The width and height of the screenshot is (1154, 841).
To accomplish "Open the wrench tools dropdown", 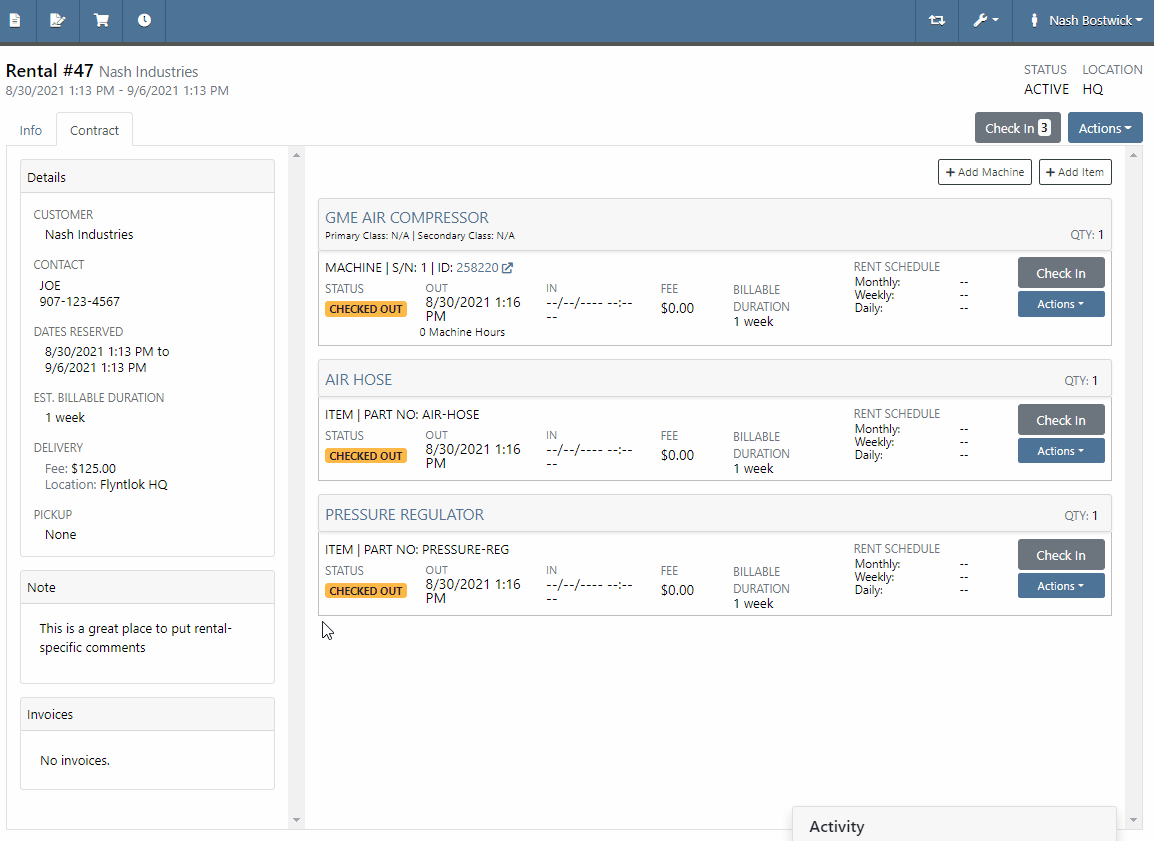I will point(985,21).
